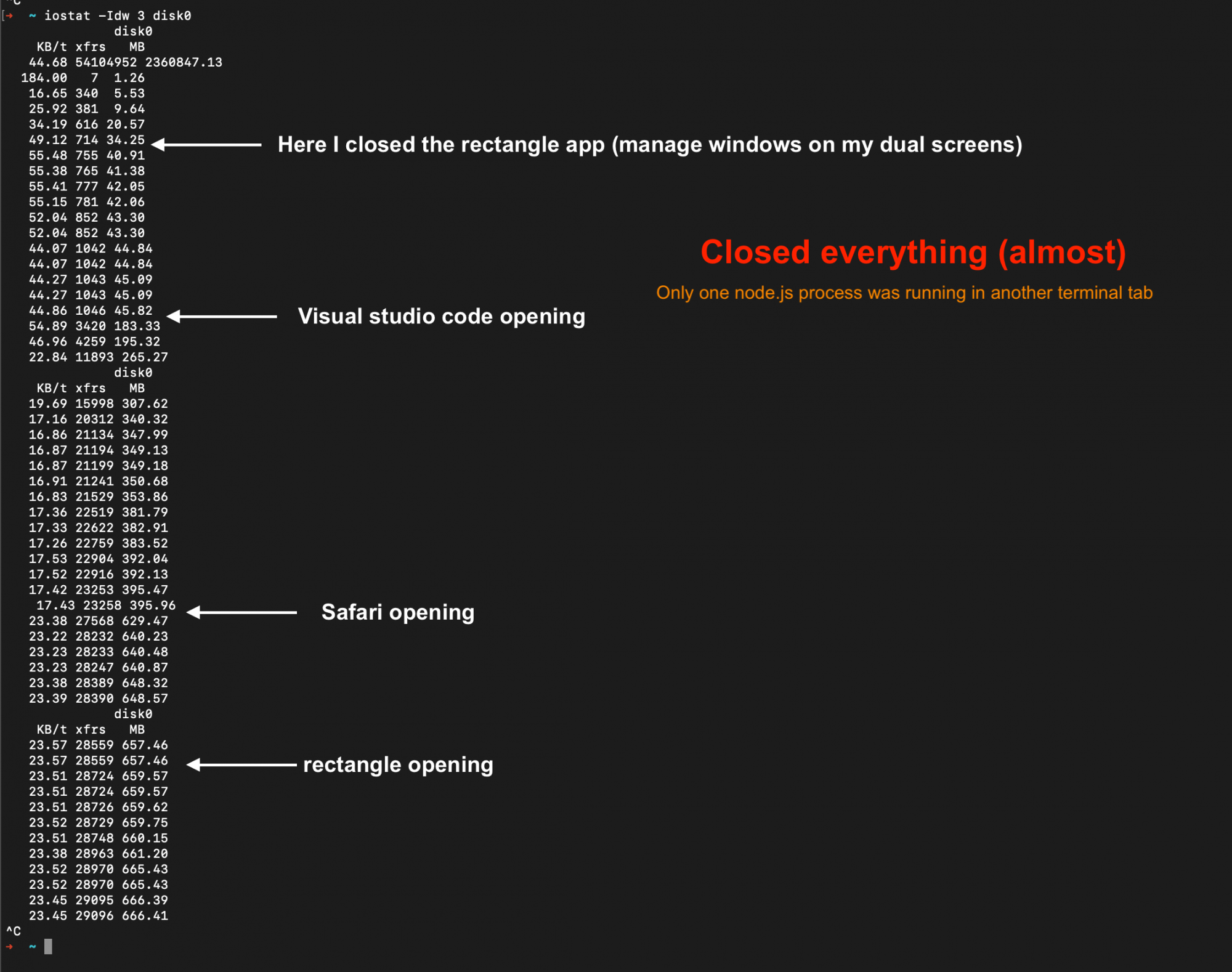Click the red prompt arrow at bottom

click(9, 947)
